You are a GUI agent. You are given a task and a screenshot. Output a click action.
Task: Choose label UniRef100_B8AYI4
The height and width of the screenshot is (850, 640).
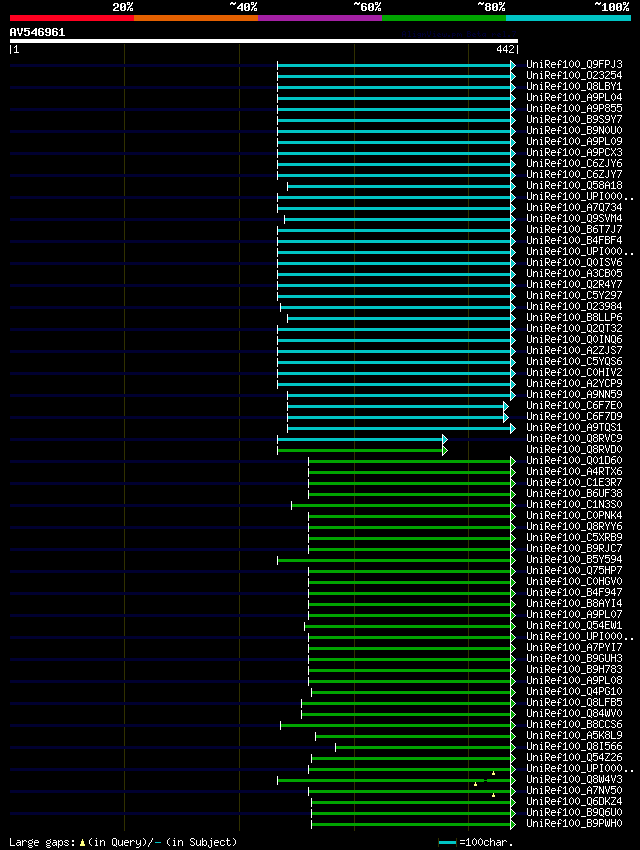[574, 603]
